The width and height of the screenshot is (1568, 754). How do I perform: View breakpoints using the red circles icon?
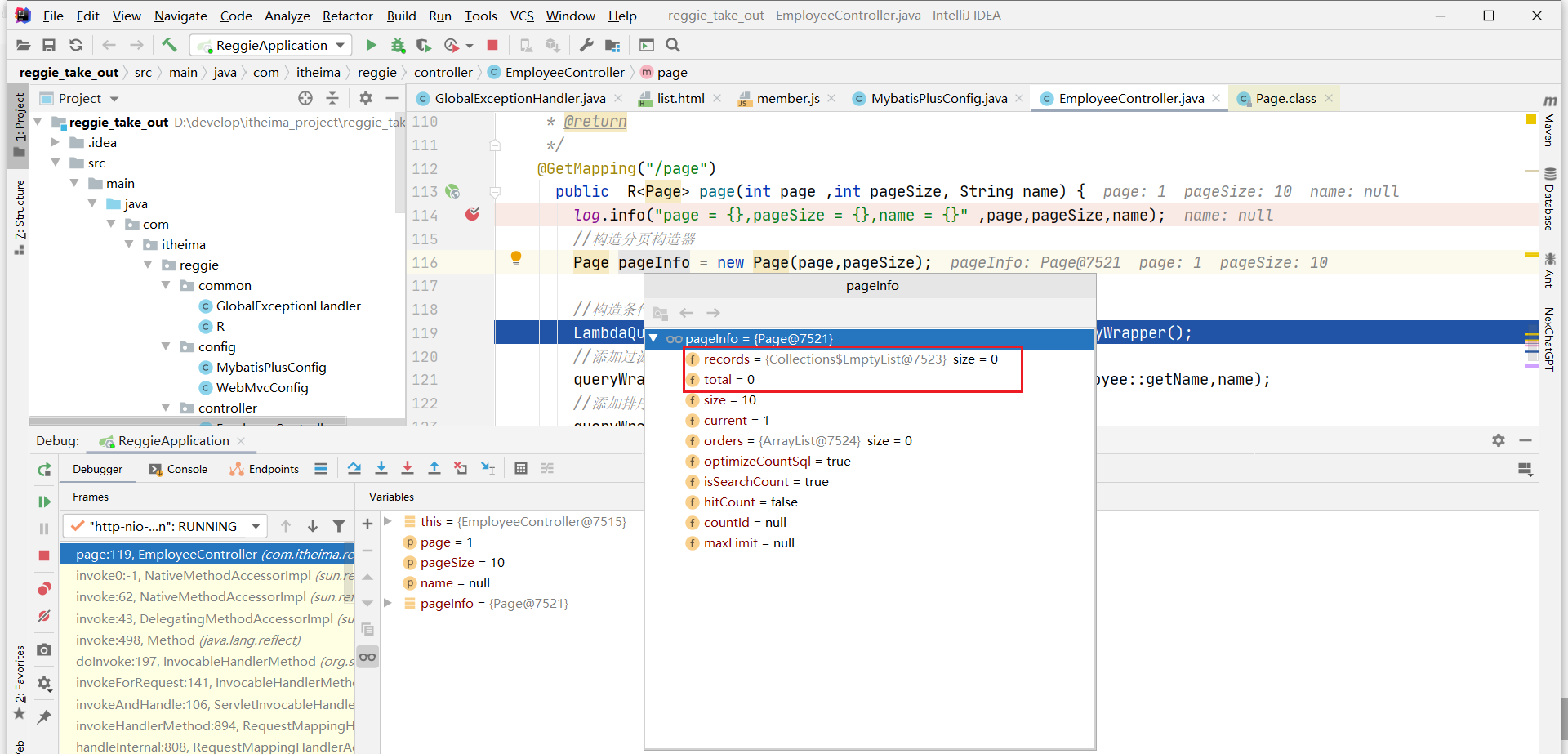pos(44,589)
